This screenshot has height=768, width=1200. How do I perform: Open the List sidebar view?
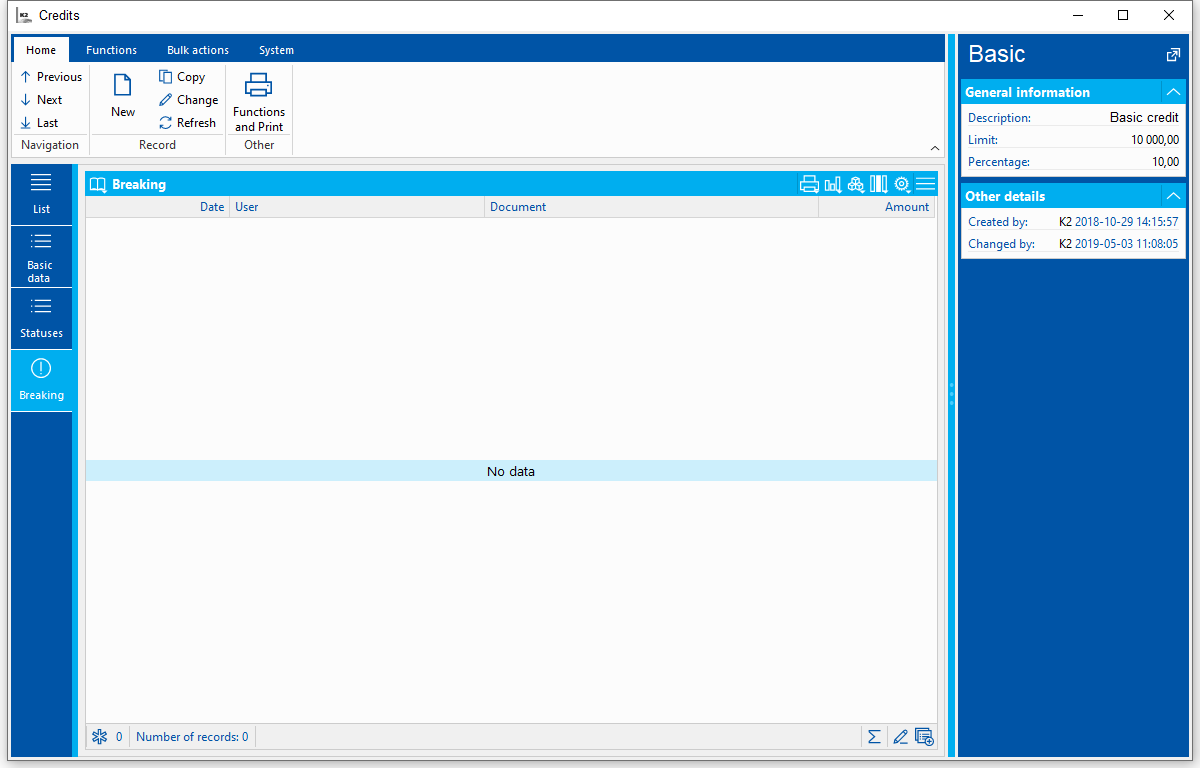[41, 194]
